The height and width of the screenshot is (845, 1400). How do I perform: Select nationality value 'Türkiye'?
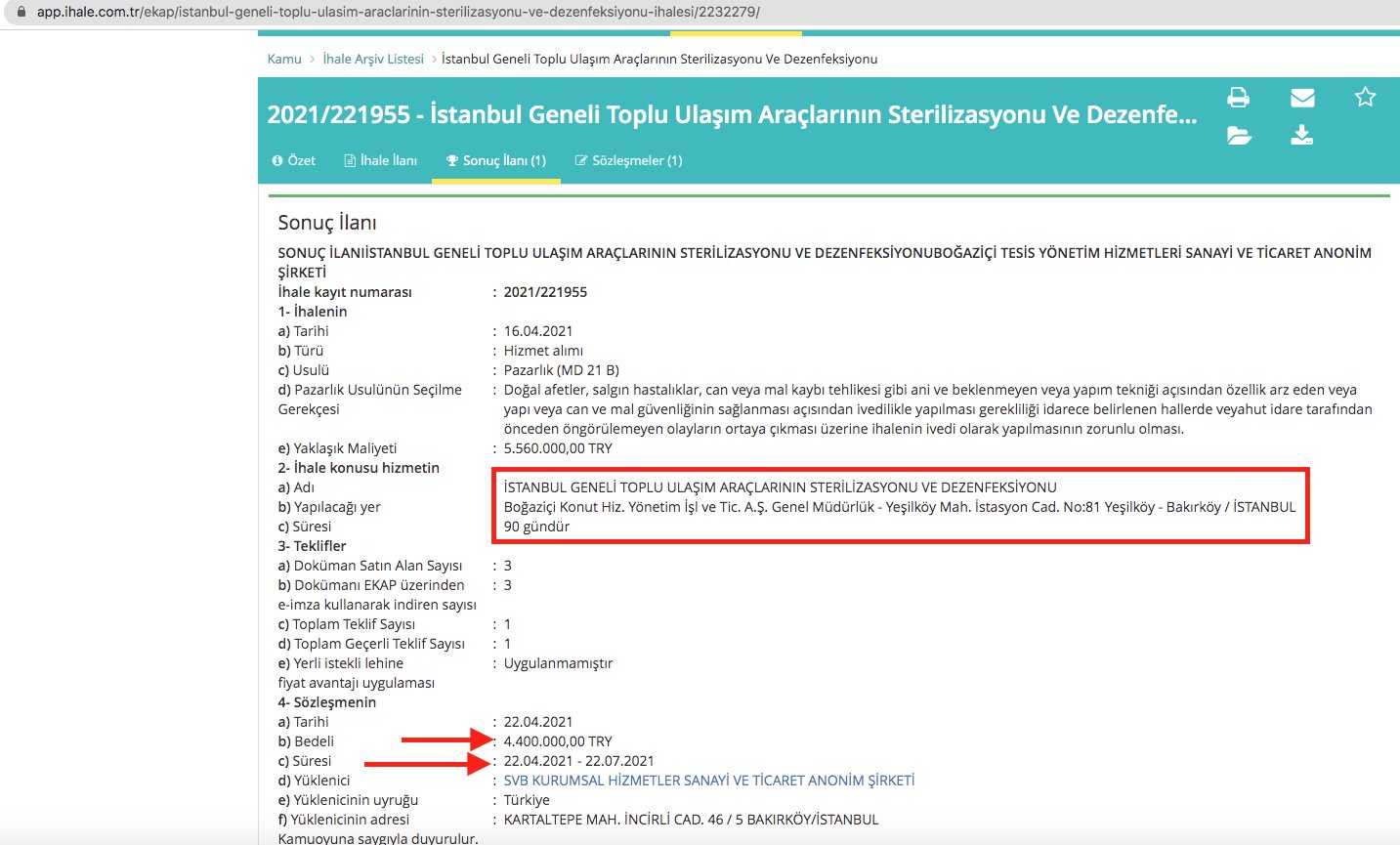pyautogui.click(x=527, y=800)
